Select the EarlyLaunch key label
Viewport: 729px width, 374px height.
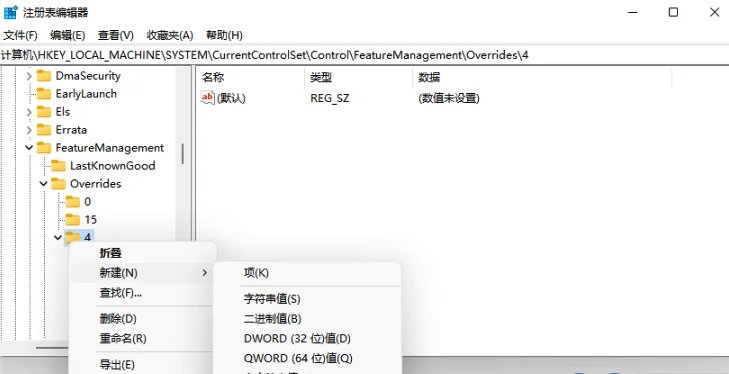(x=86, y=94)
